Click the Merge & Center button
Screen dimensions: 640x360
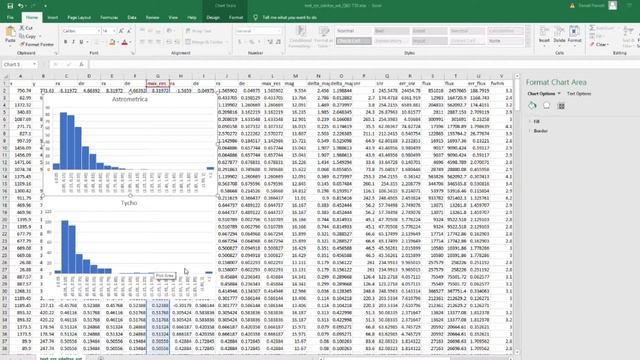[x=205, y=42]
